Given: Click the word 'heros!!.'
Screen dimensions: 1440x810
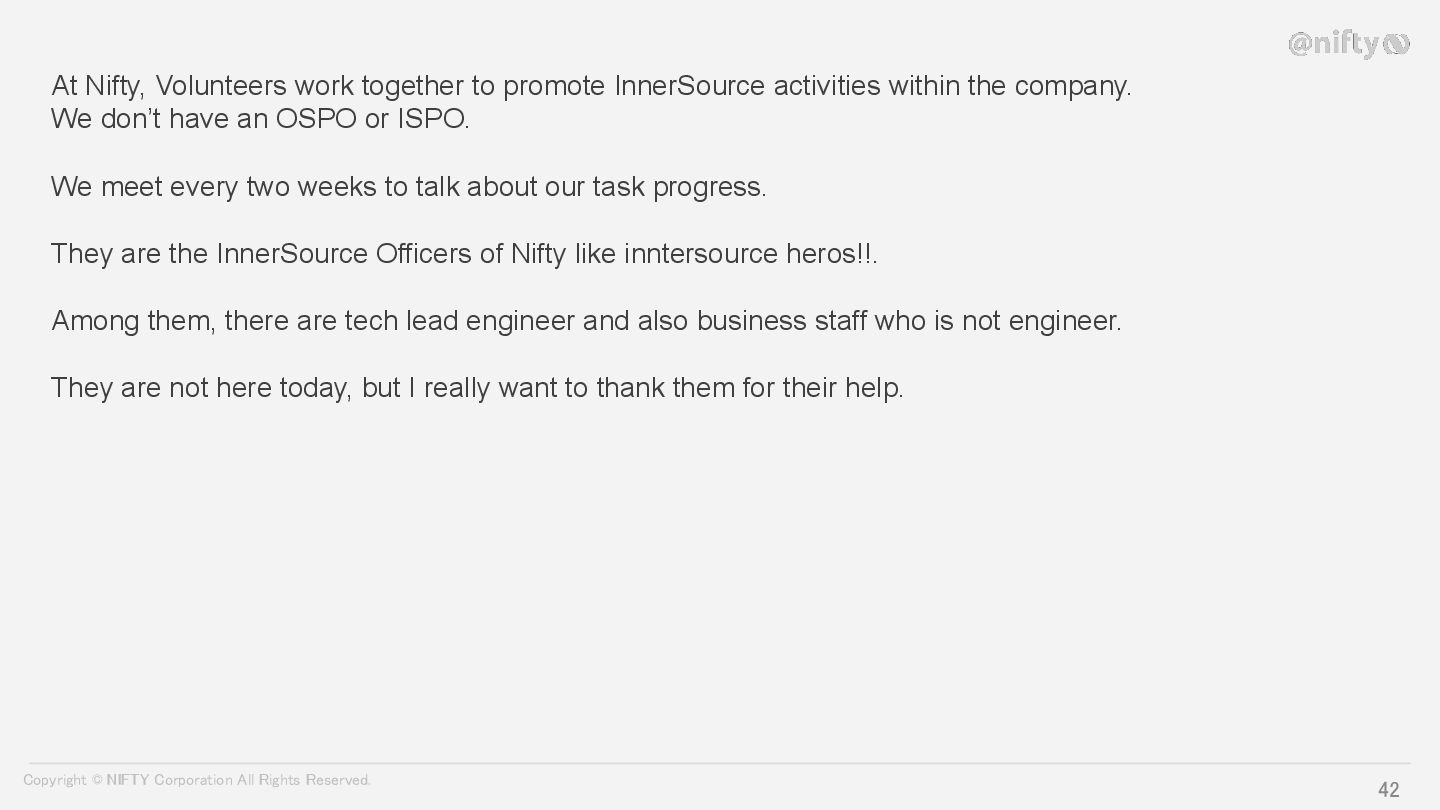Looking at the screenshot, I should point(832,254).
